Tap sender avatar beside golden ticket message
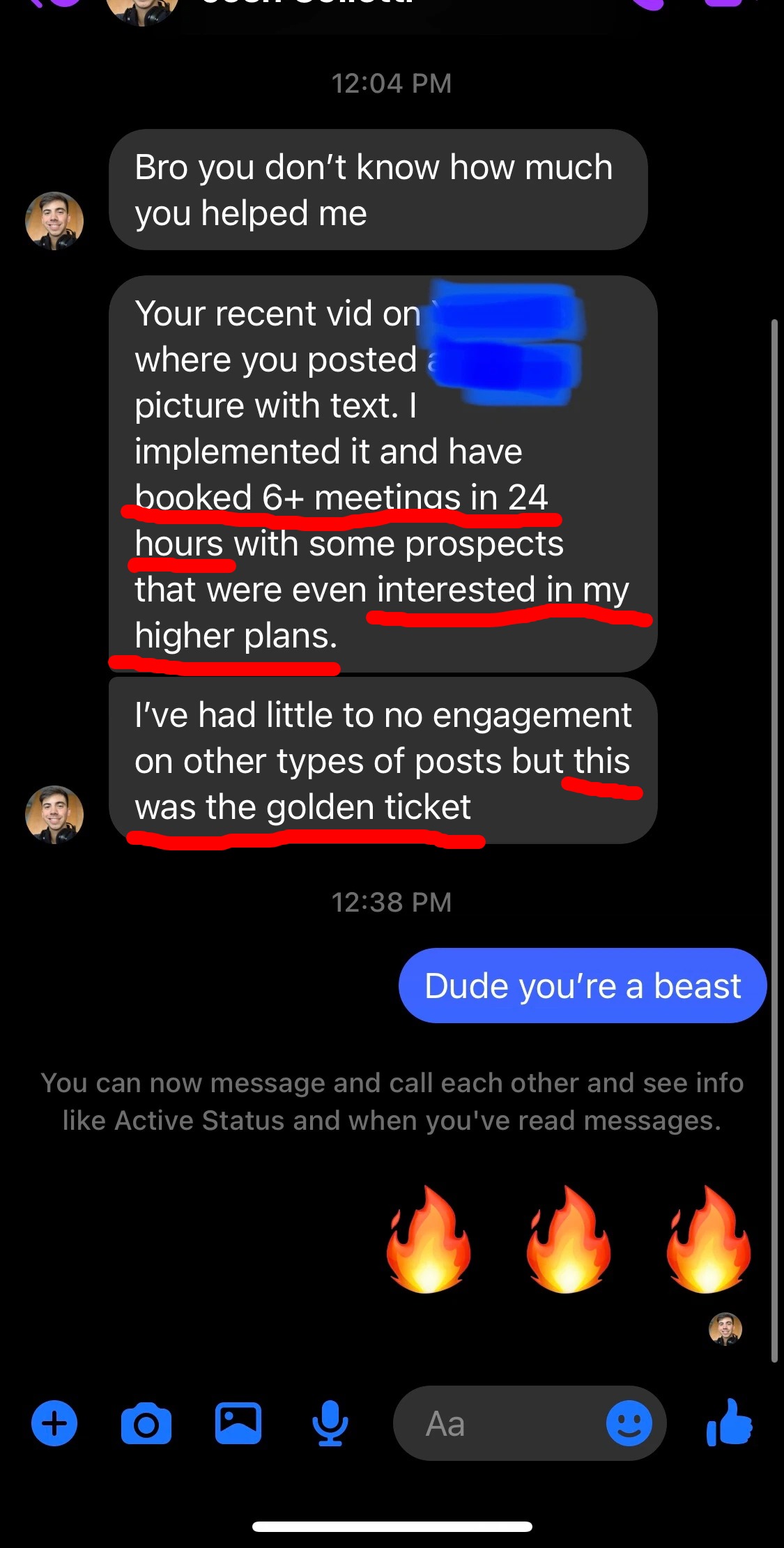The image size is (784, 1548). tap(54, 815)
